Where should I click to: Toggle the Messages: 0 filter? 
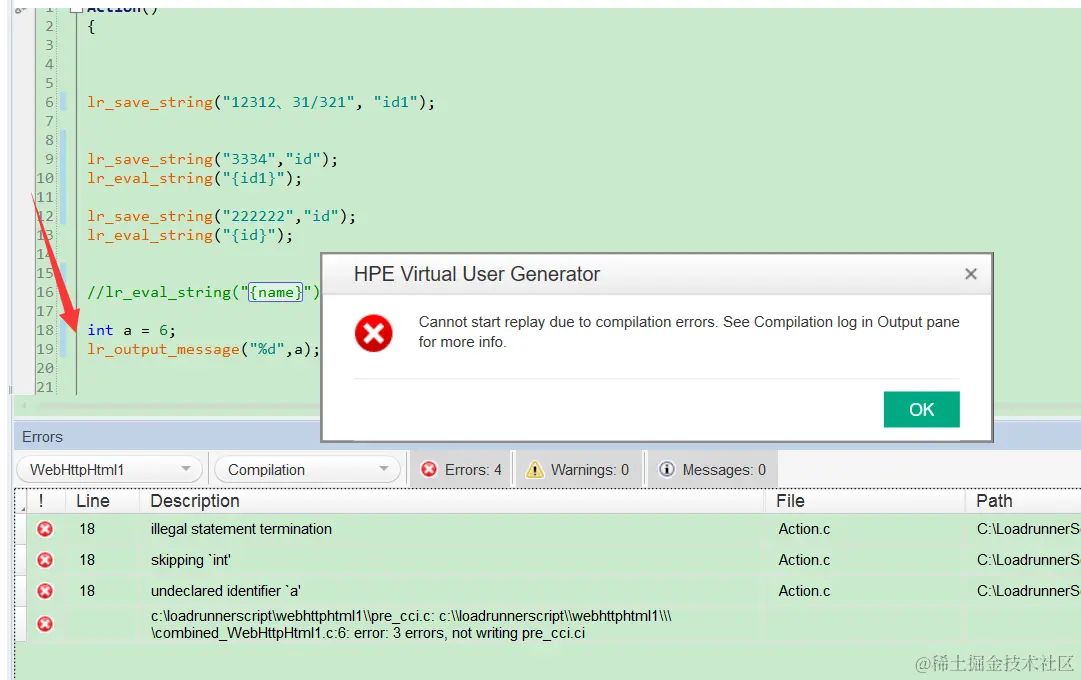(x=714, y=470)
